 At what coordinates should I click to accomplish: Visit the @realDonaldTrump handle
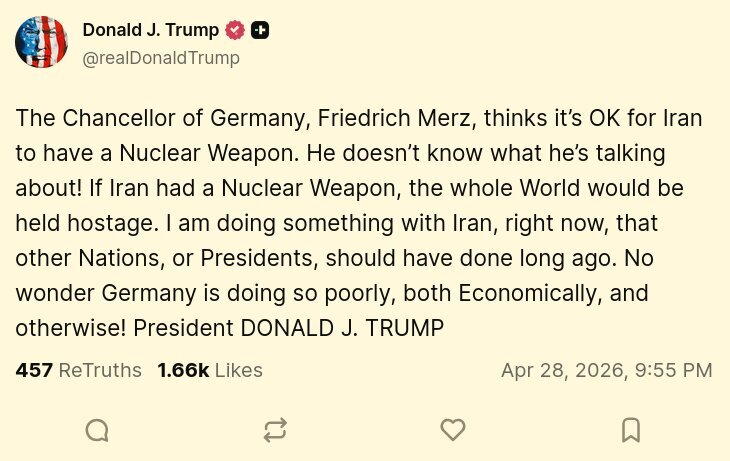click(161, 58)
